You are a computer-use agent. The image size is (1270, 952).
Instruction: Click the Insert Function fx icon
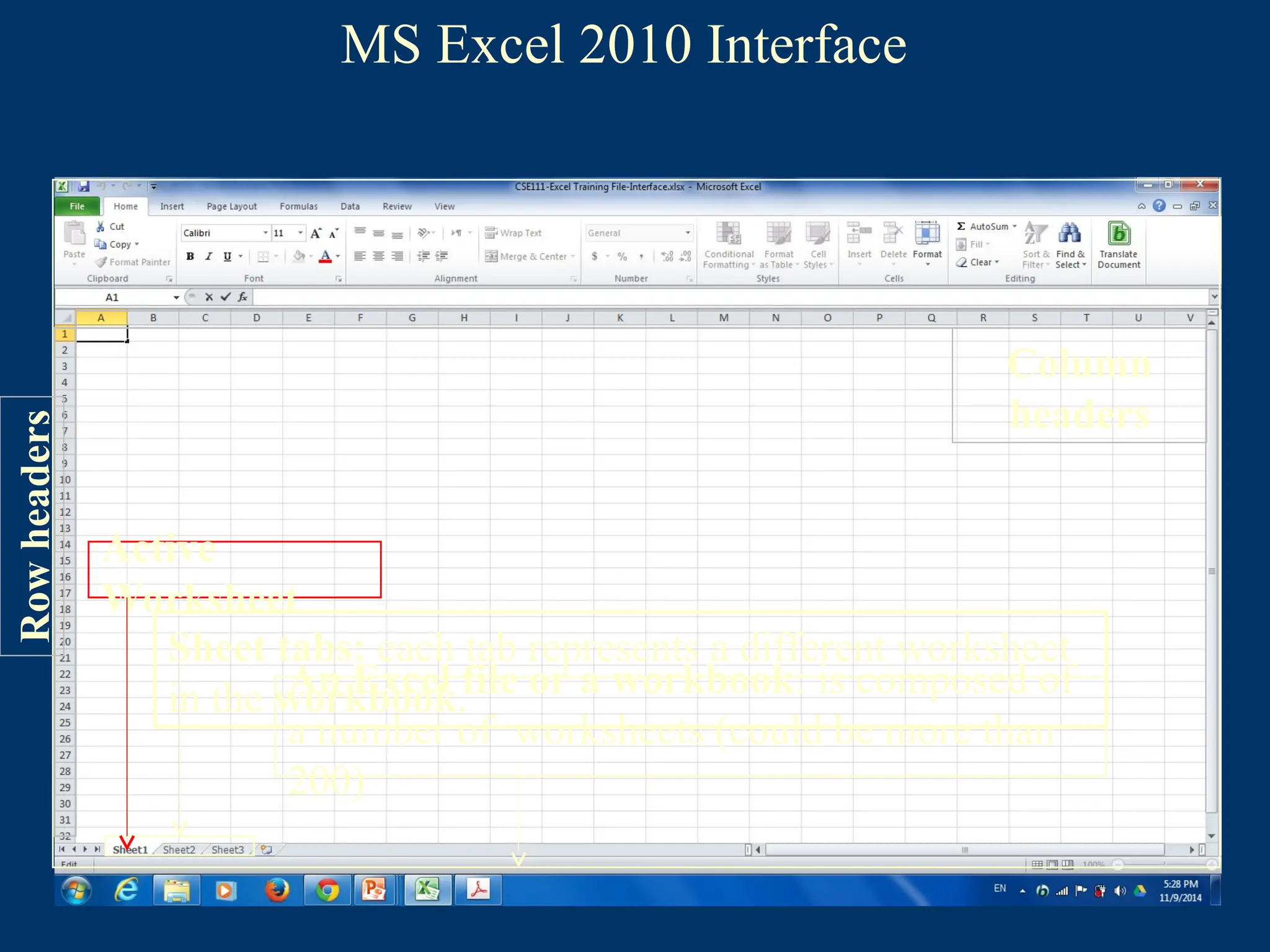[x=242, y=297]
